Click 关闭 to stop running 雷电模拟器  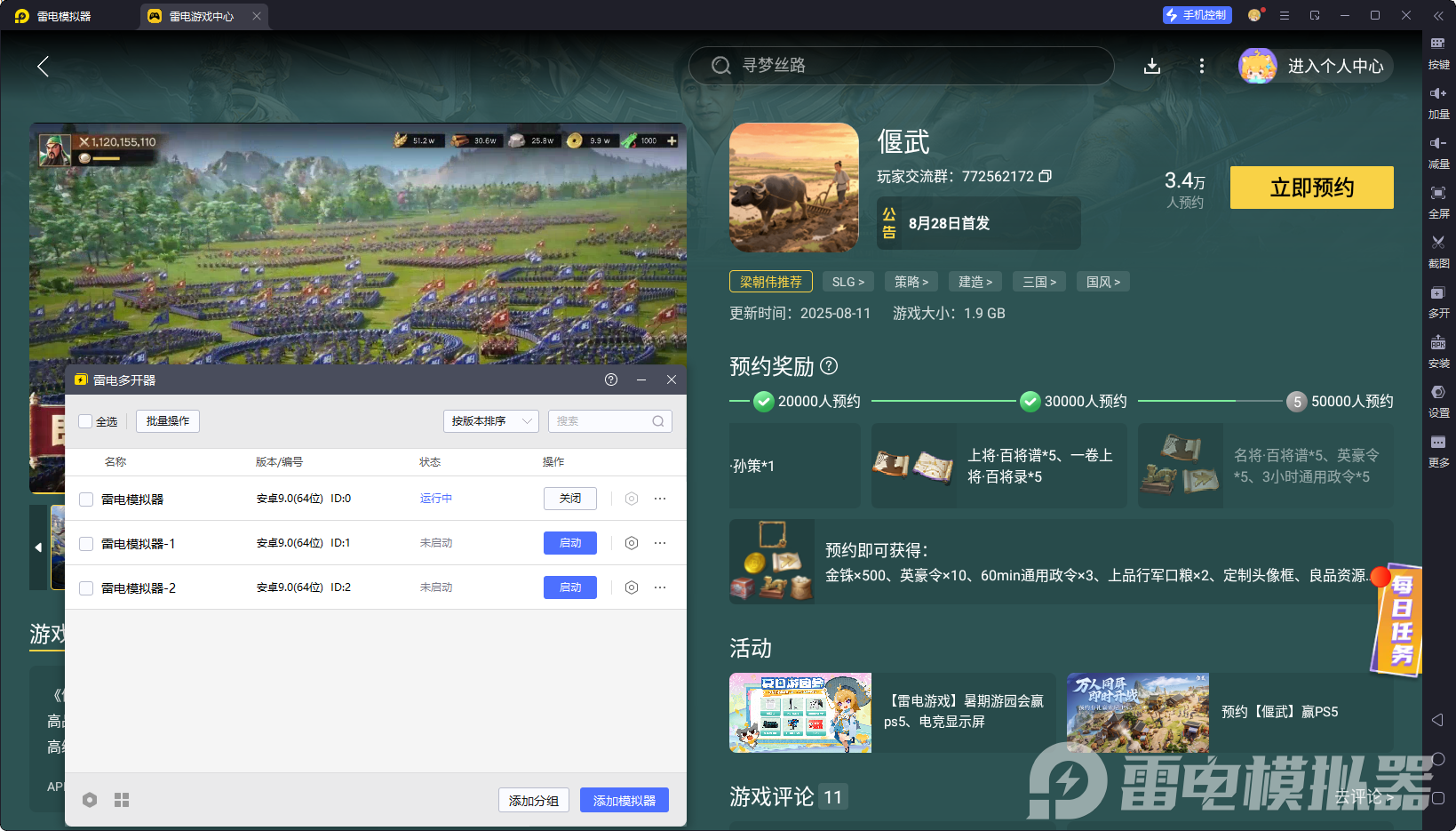point(570,499)
